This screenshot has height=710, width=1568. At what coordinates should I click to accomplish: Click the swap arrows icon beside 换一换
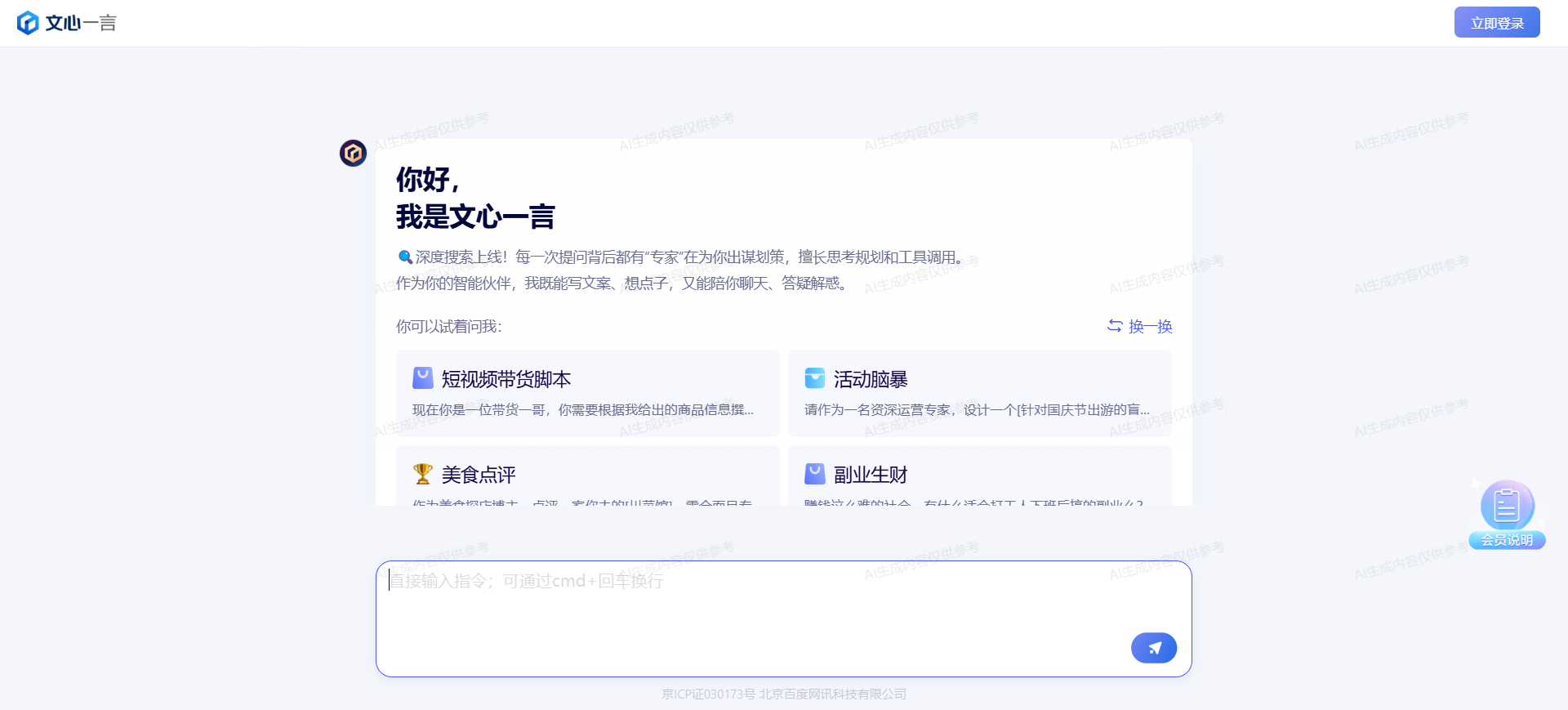point(1115,326)
